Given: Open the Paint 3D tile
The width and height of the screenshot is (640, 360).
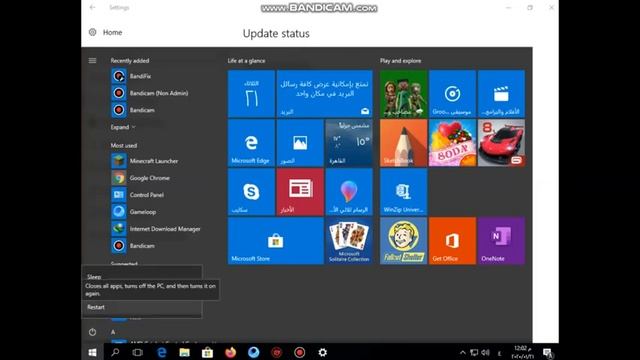Looking at the screenshot, I should (x=349, y=192).
